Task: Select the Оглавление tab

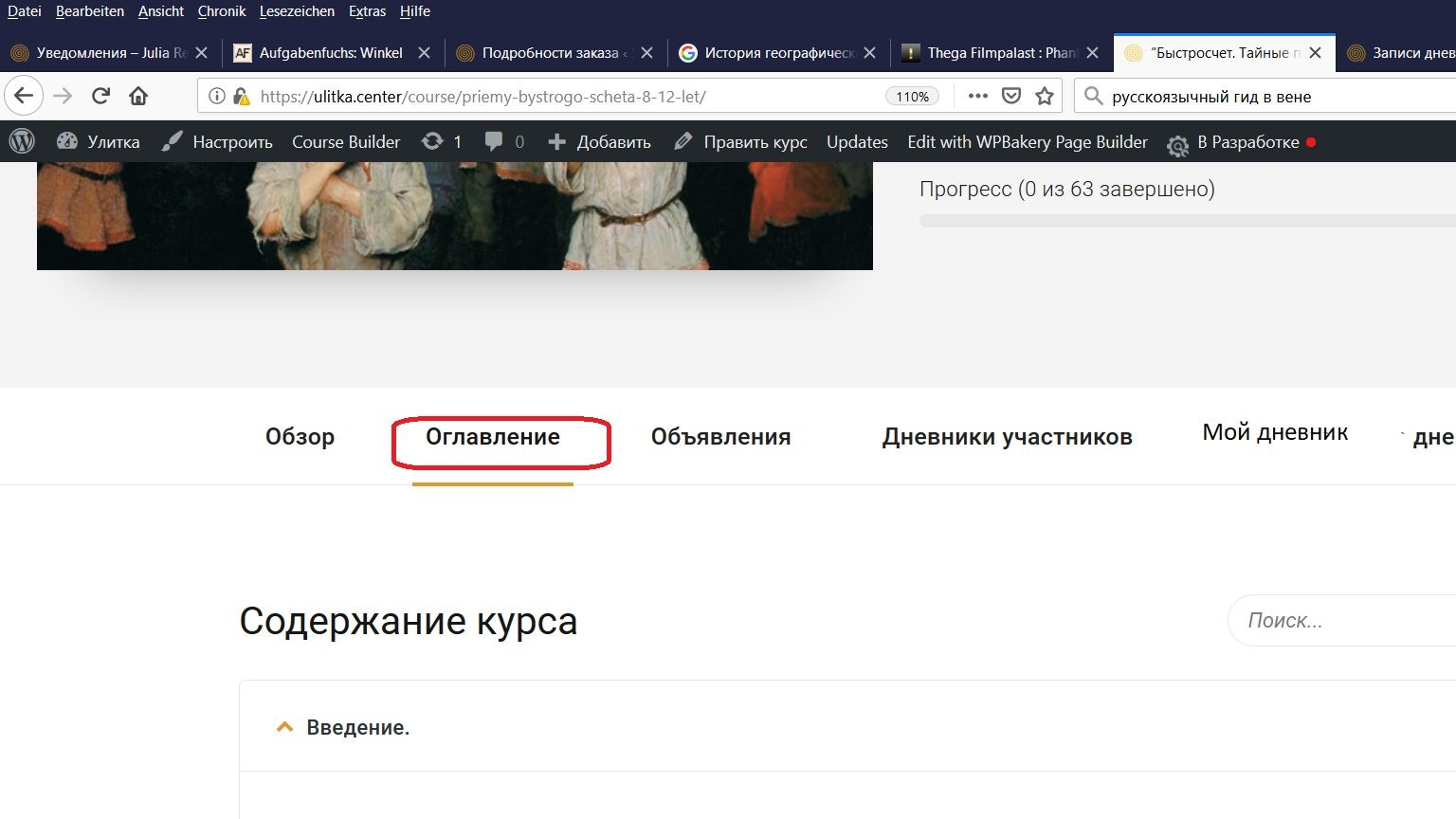Action: [x=493, y=437]
